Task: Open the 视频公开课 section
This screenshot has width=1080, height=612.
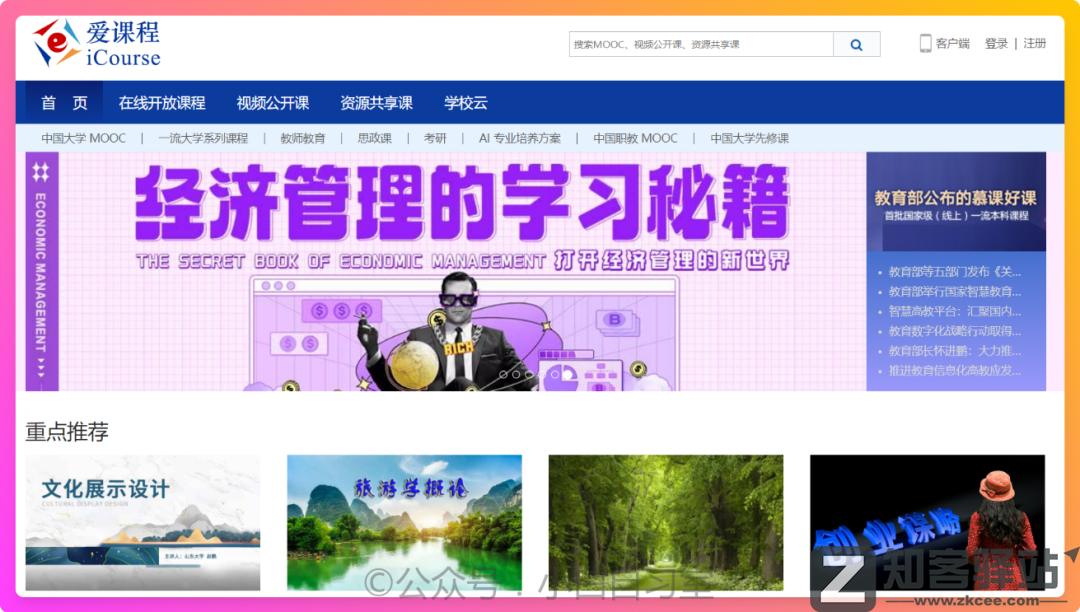Action: [273, 101]
